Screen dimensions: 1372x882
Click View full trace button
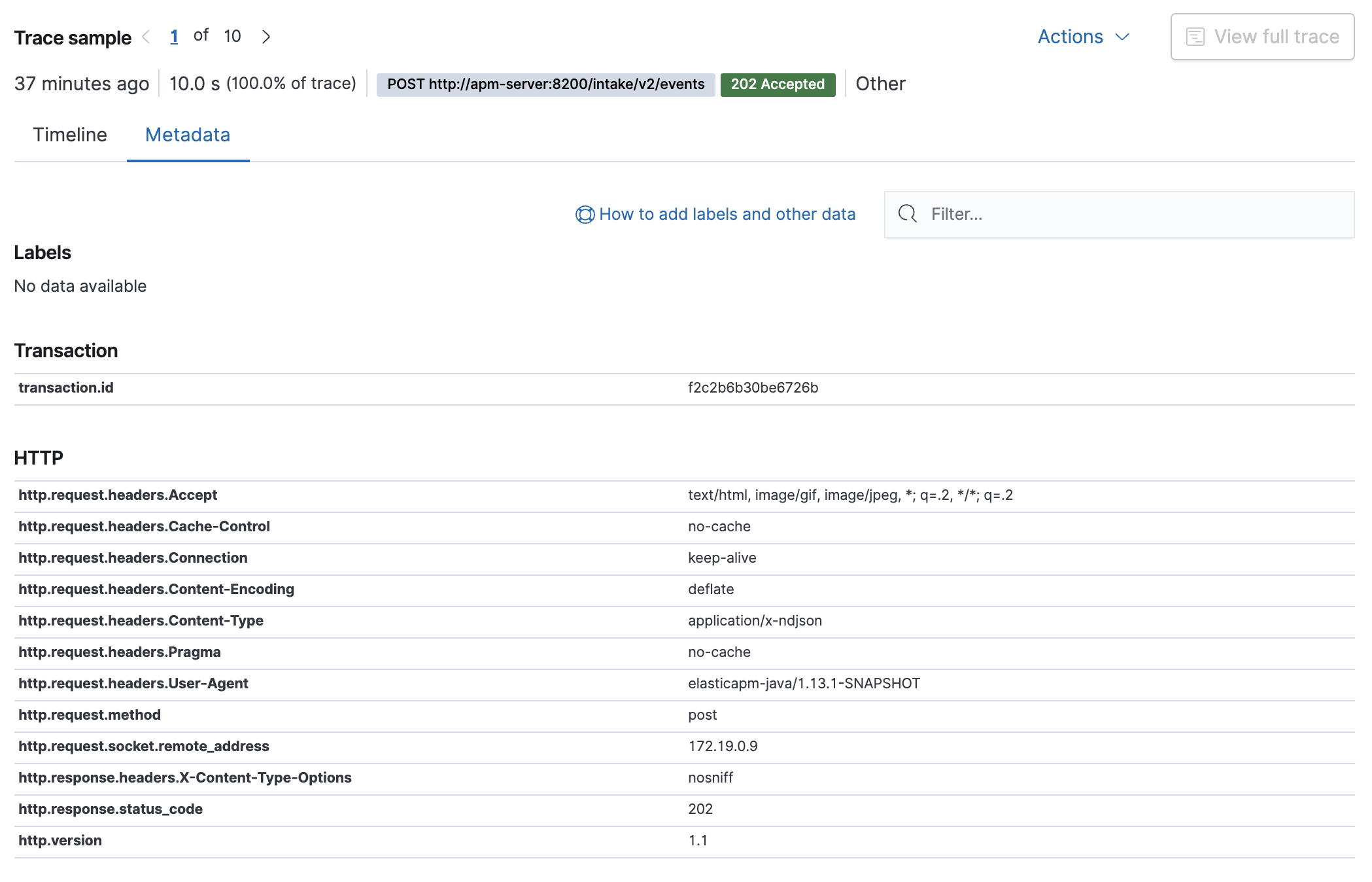click(x=1262, y=37)
